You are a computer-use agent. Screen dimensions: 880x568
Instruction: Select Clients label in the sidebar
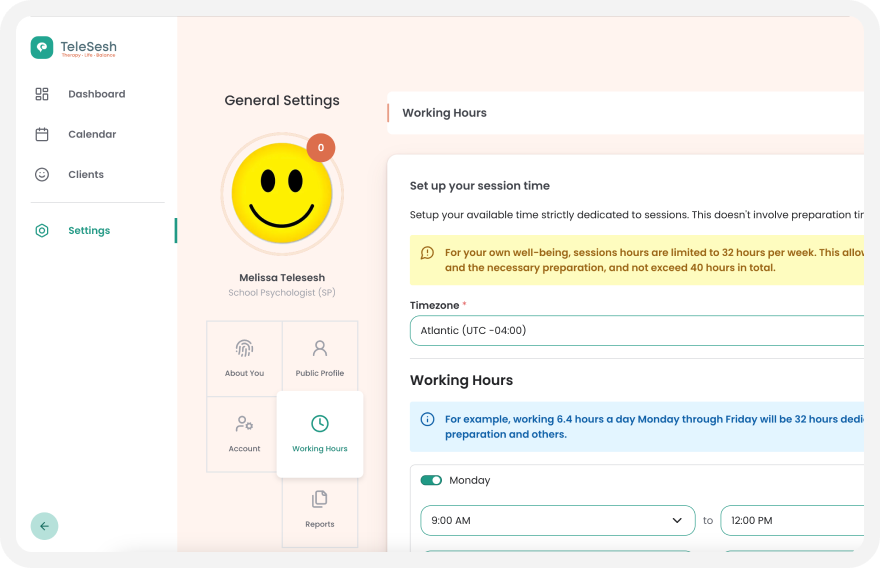tap(86, 174)
